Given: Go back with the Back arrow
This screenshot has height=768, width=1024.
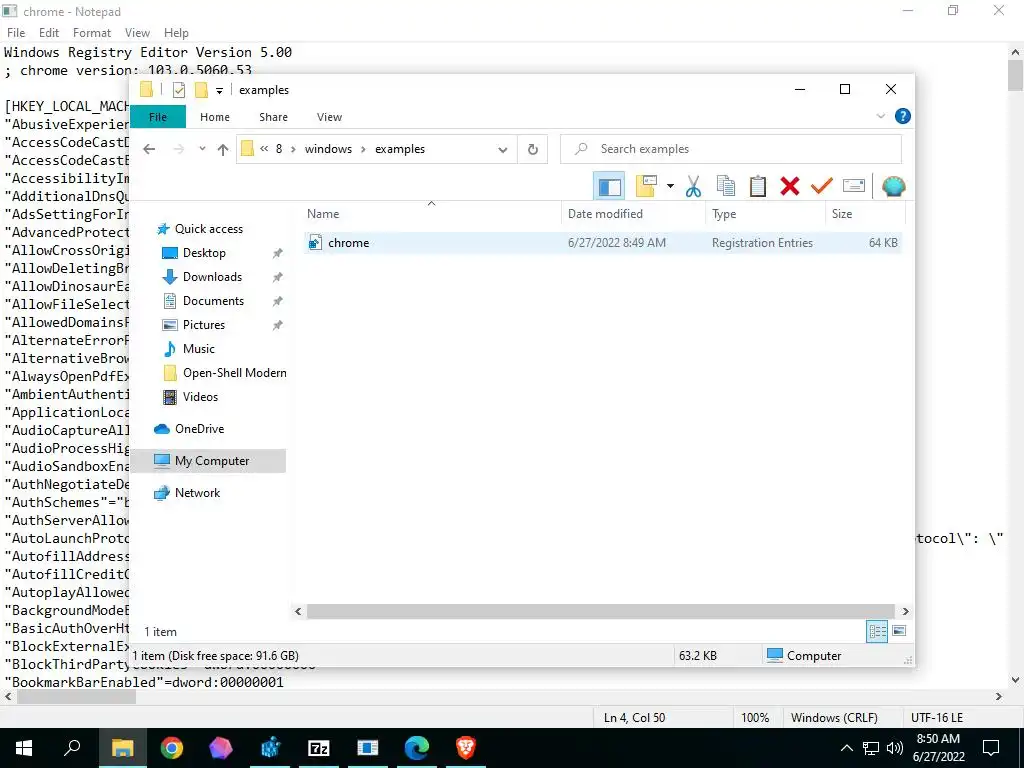Looking at the screenshot, I should 149,150.
